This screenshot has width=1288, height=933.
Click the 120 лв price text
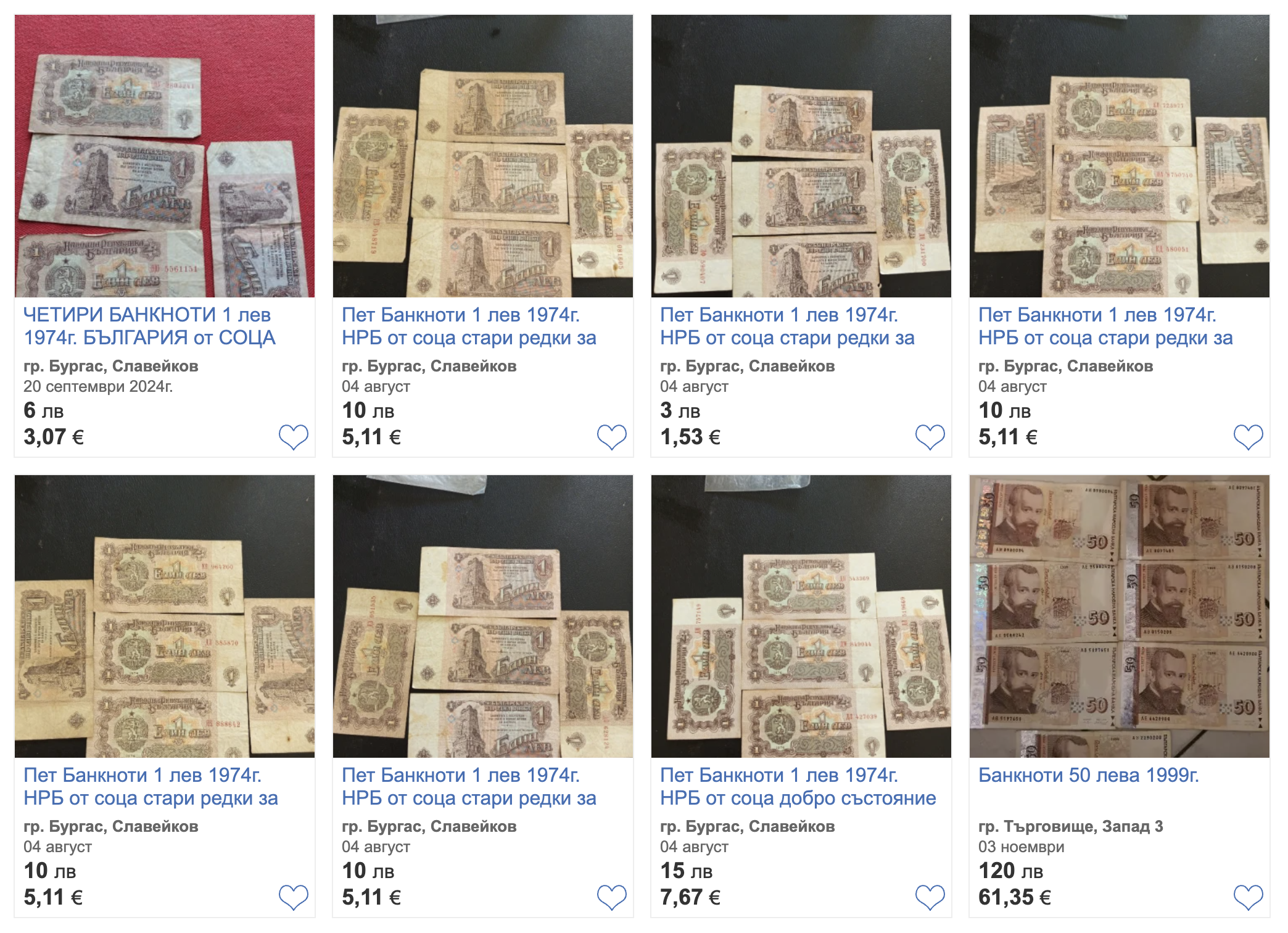click(x=1010, y=871)
